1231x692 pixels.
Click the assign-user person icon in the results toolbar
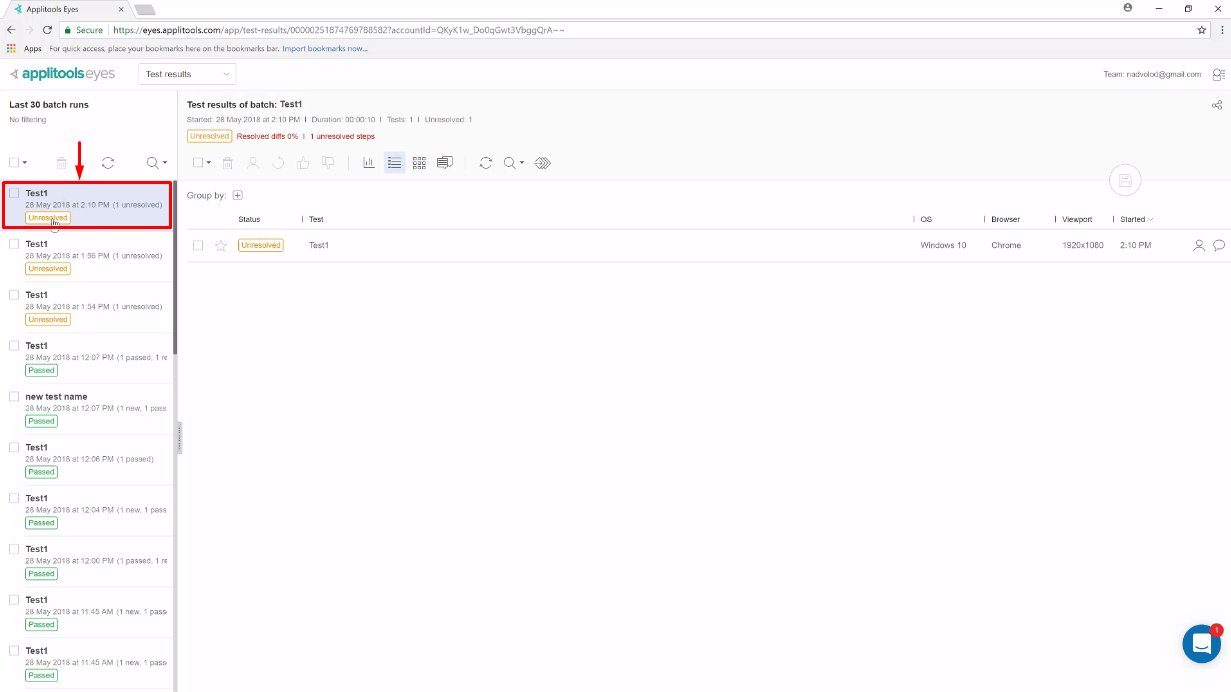(x=253, y=162)
